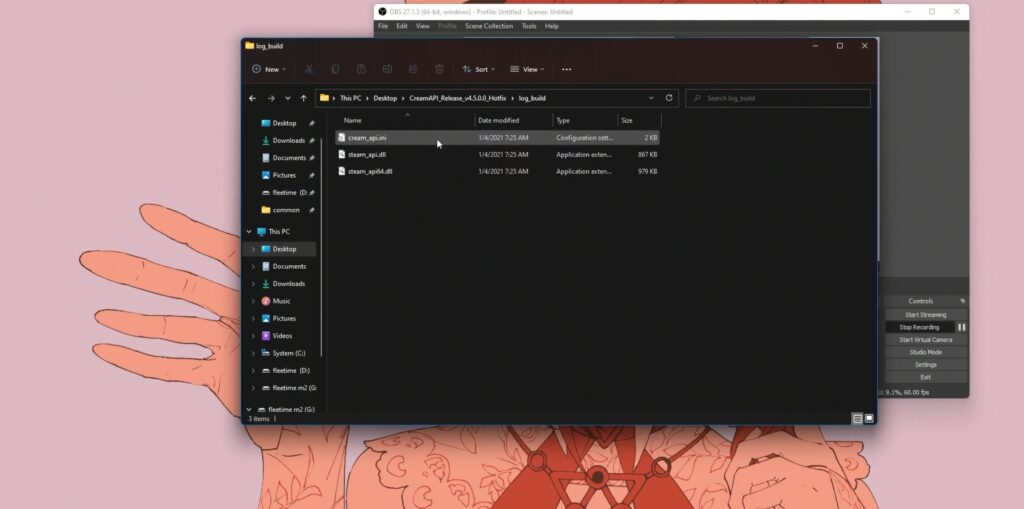Viewport: 1024px width, 509px height.
Task: Click Desktop in the address breadcrumb
Action: click(385, 98)
